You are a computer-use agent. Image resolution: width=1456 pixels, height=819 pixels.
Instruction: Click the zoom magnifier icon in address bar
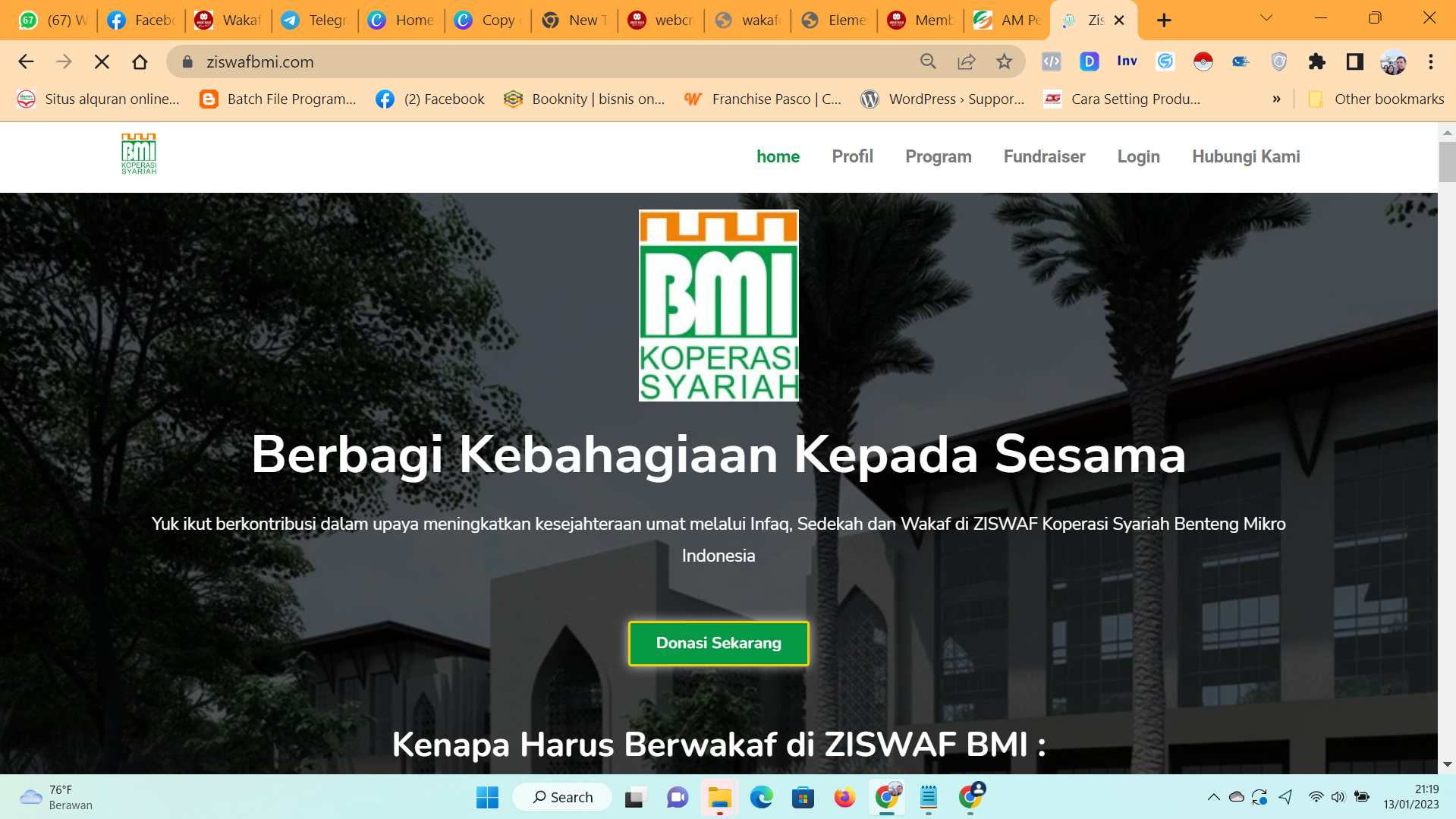point(928,61)
